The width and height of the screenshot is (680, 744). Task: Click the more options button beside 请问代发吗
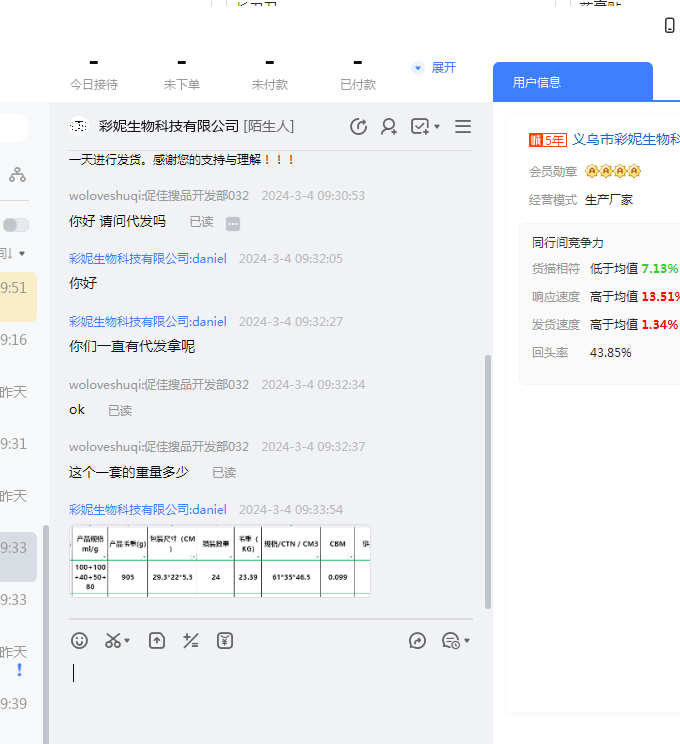pos(233,223)
